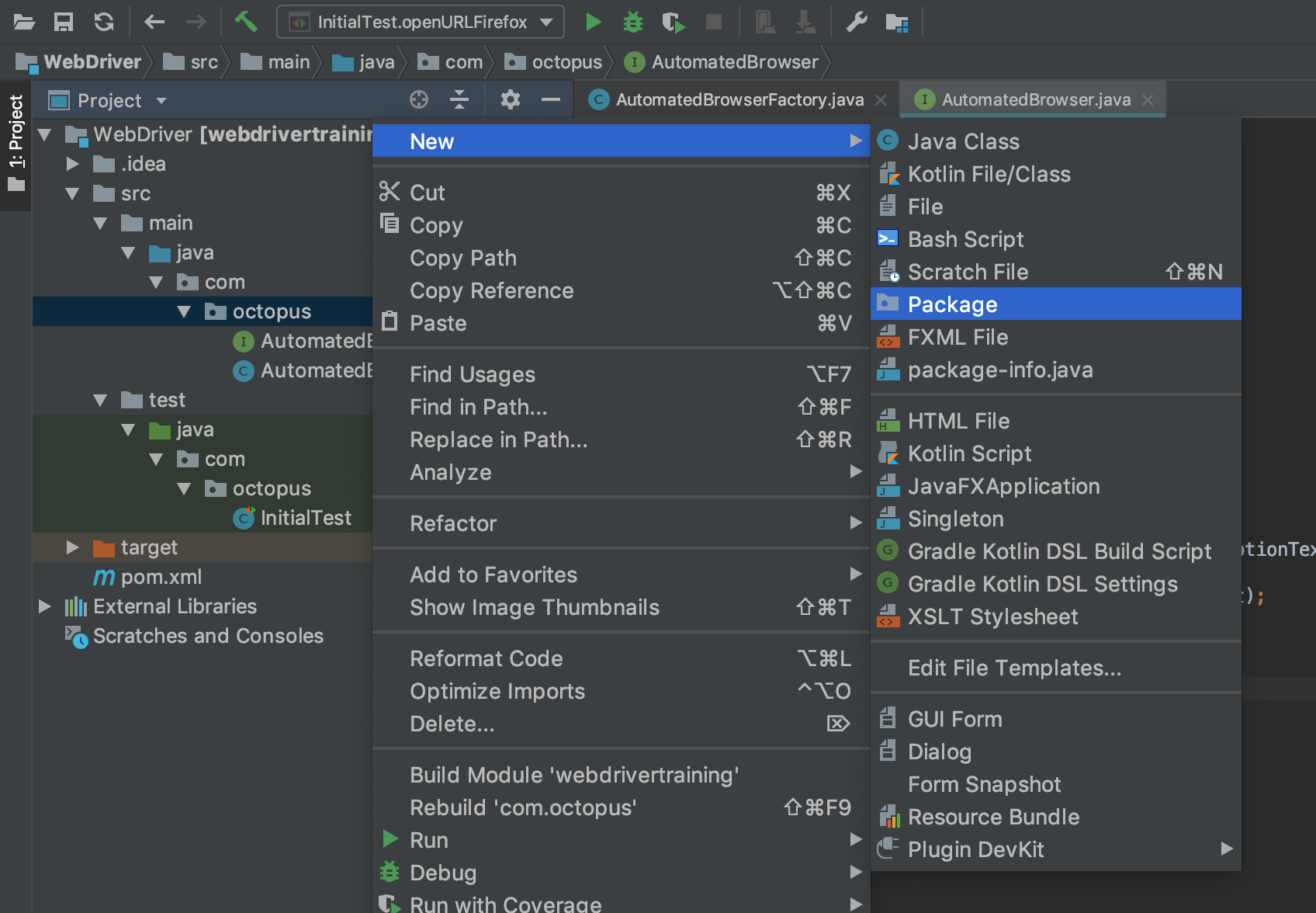
Task: Expand the target folder in tree
Action: coord(73,547)
